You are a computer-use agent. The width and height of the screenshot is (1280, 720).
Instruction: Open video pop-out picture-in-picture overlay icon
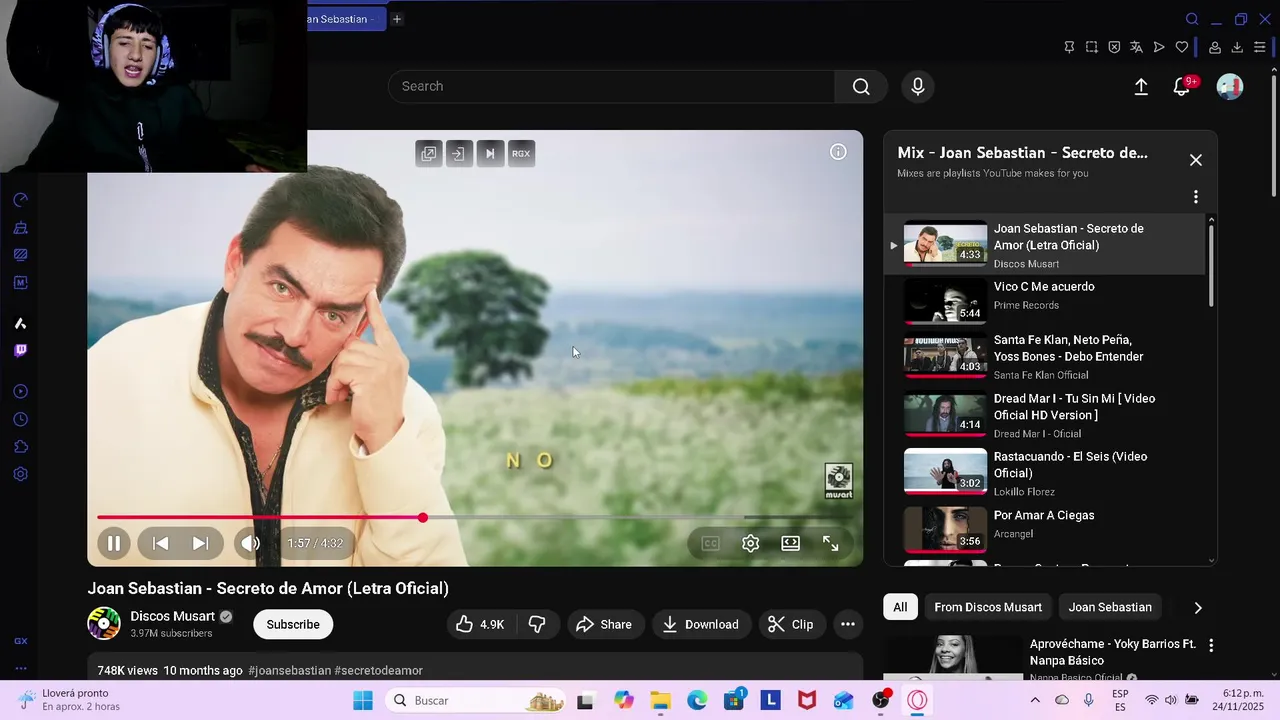pos(428,153)
